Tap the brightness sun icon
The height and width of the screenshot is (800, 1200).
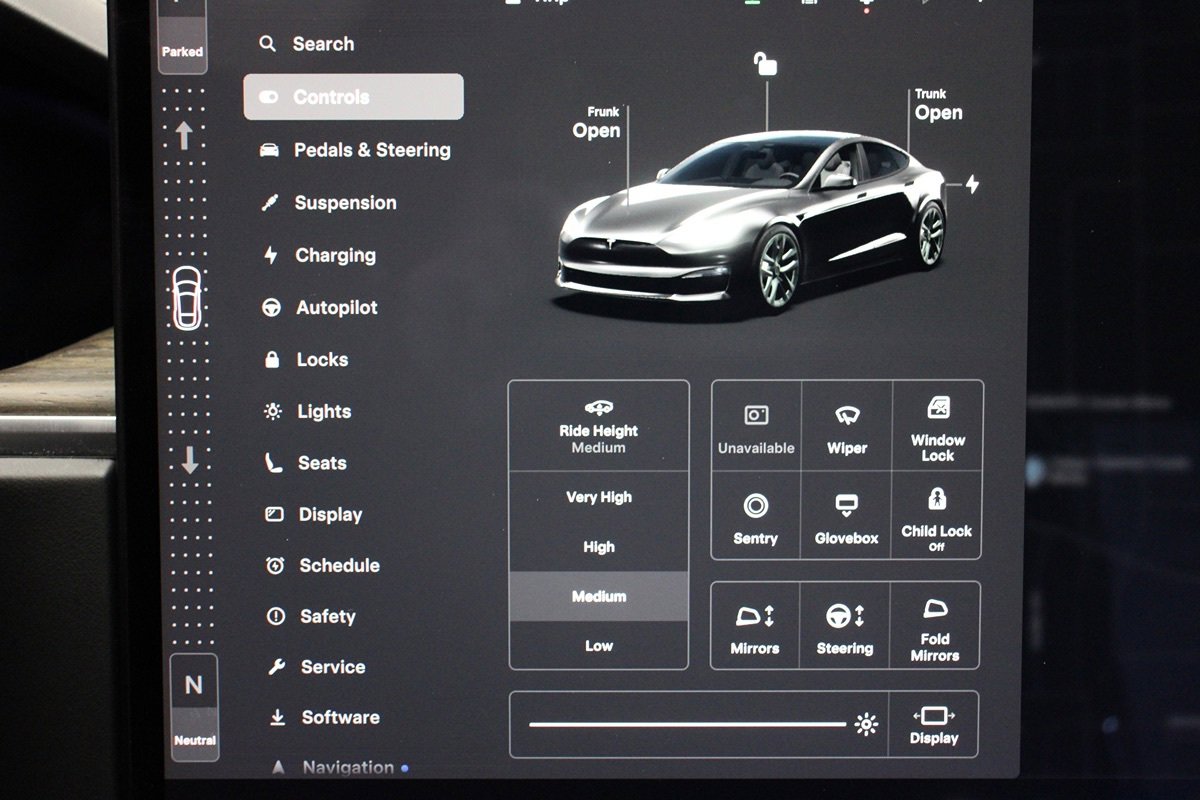pyautogui.click(x=867, y=725)
